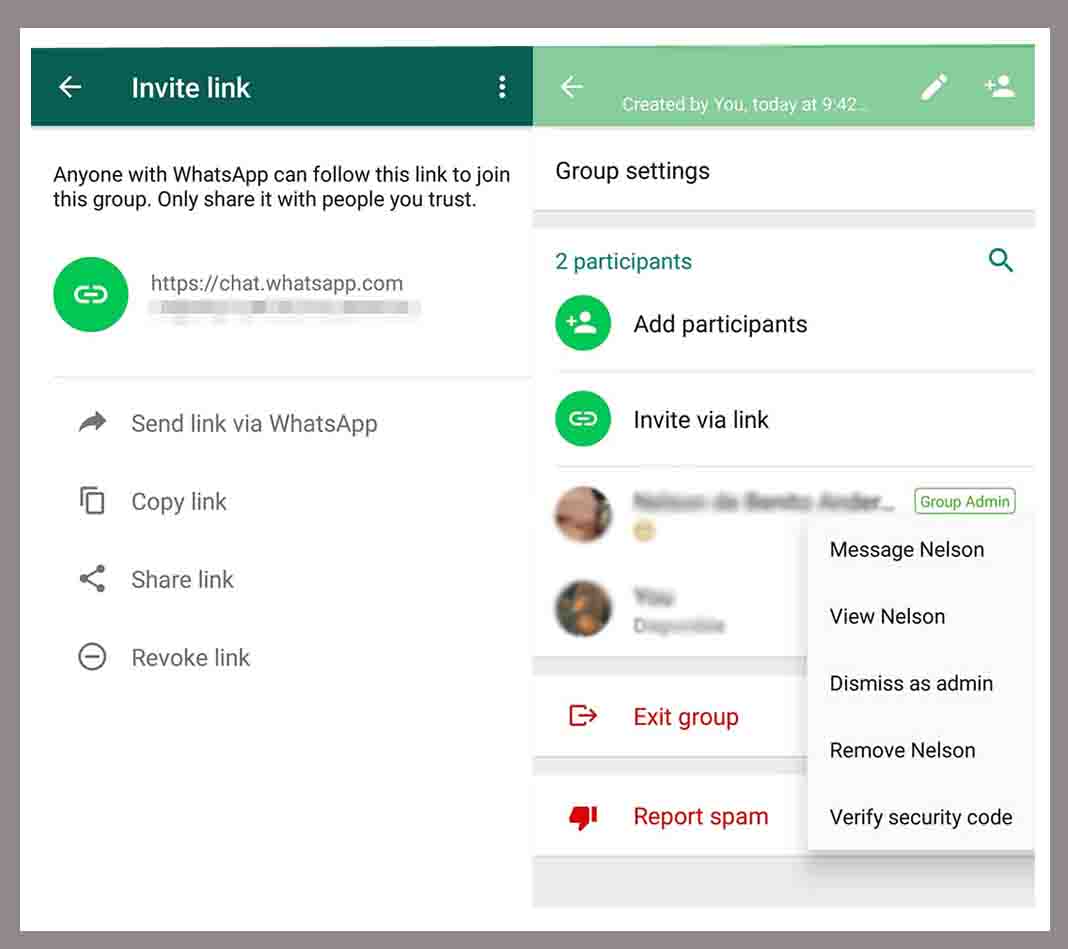Tap the Invite link title
Screen dimensions: 1068x949
click(191, 87)
